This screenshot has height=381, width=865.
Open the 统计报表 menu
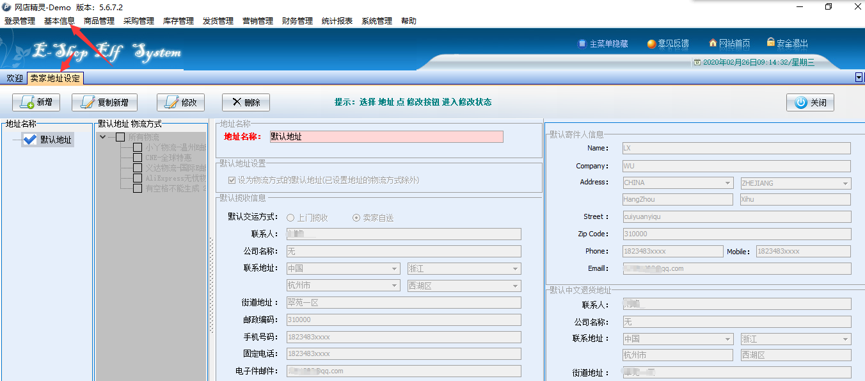pyautogui.click(x=337, y=21)
